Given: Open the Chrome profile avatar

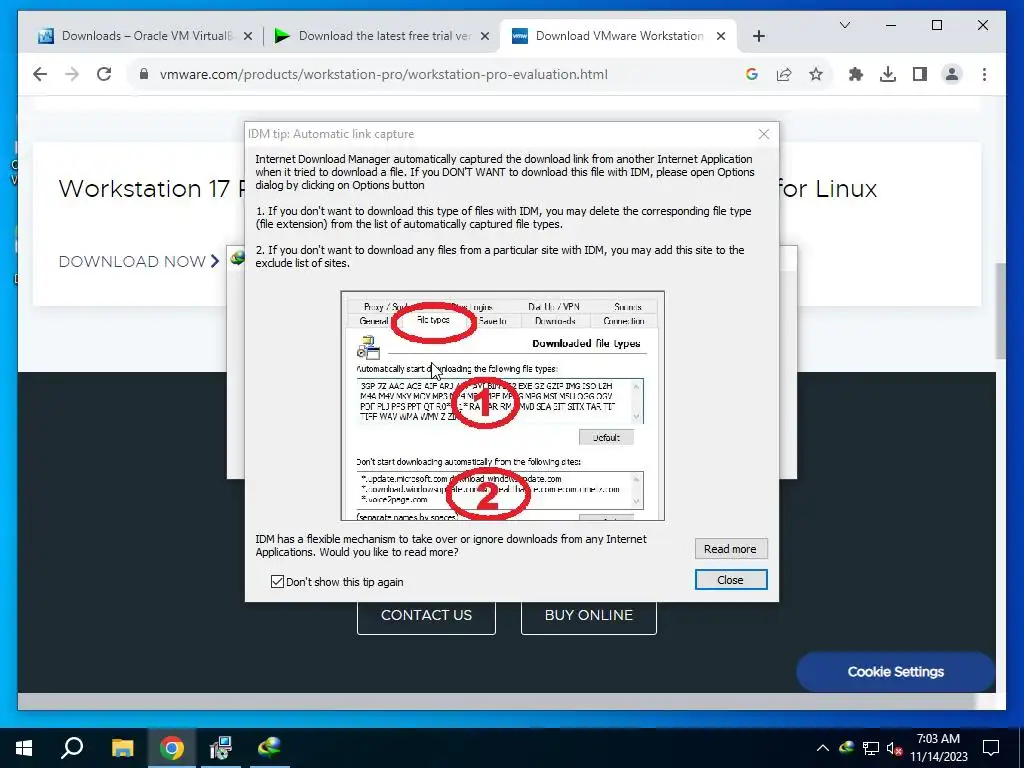Looking at the screenshot, I should coord(952,74).
